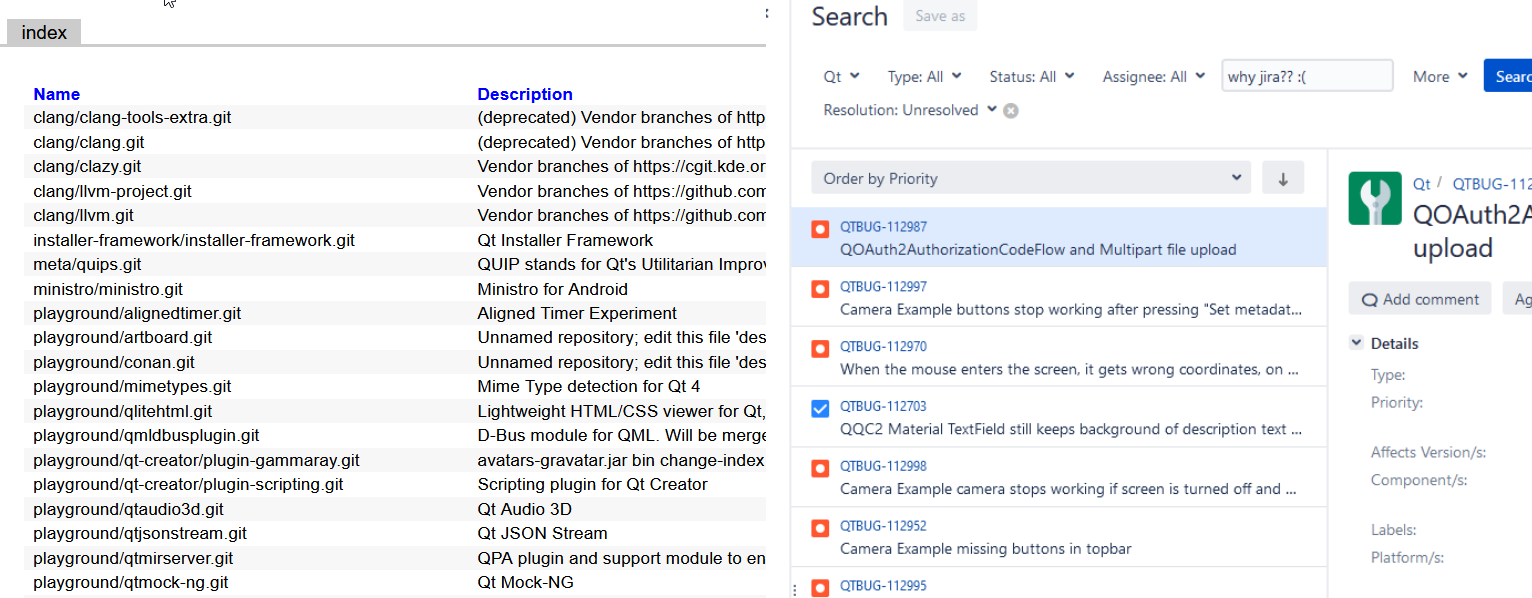Click the Add comment button

tap(1420, 299)
